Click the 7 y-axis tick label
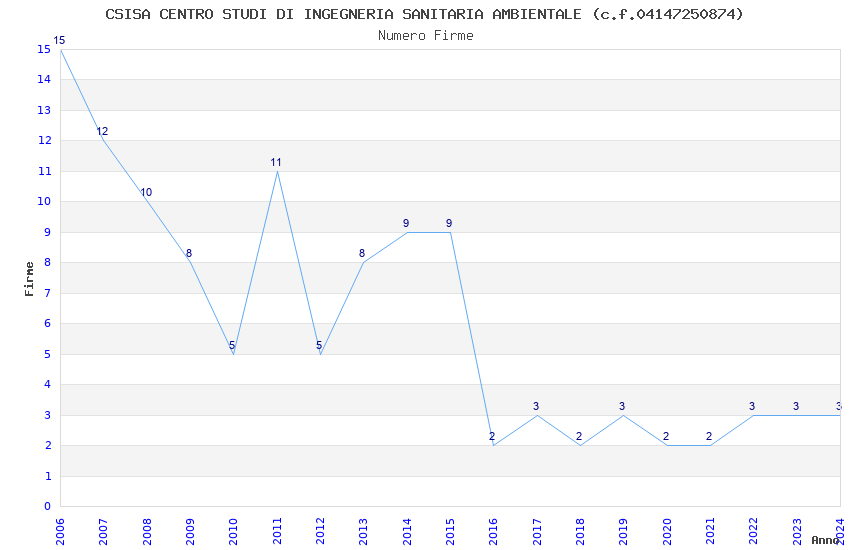This screenshot has height=550, width=850. click(x=48, y=293)
